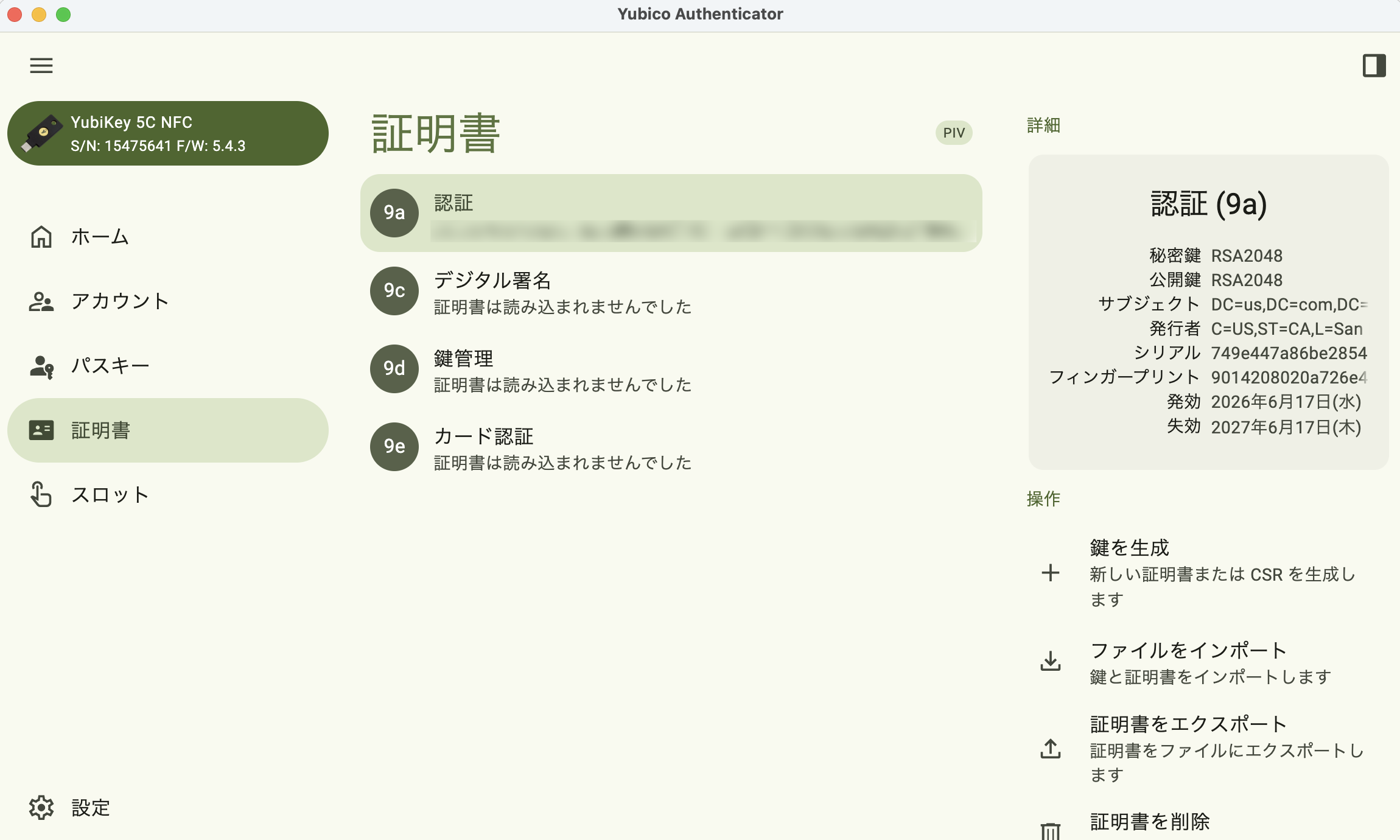The image size is (1400, 840).
Task: Click 鍵を生成 action
Action: (1208, 573)
